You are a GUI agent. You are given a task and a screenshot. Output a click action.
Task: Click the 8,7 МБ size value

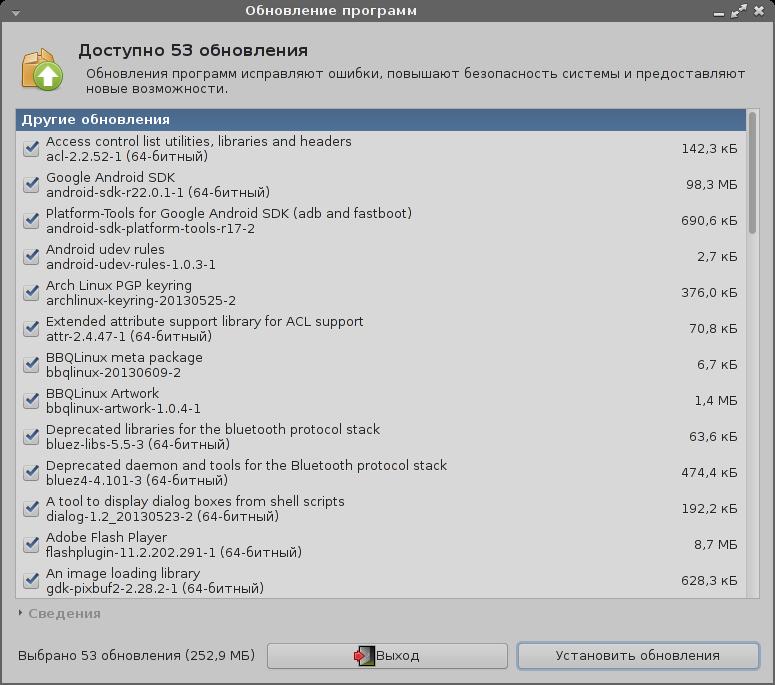[x=715, y=545]
